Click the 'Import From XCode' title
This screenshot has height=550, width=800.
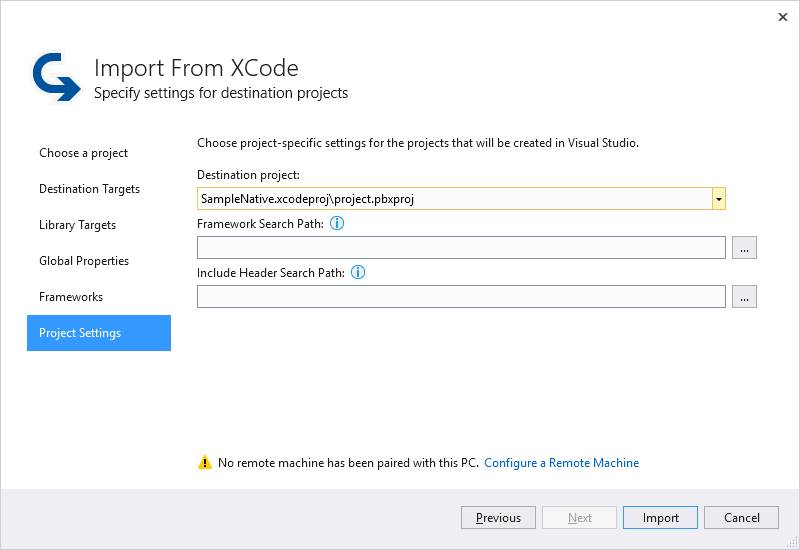(196, 68)
